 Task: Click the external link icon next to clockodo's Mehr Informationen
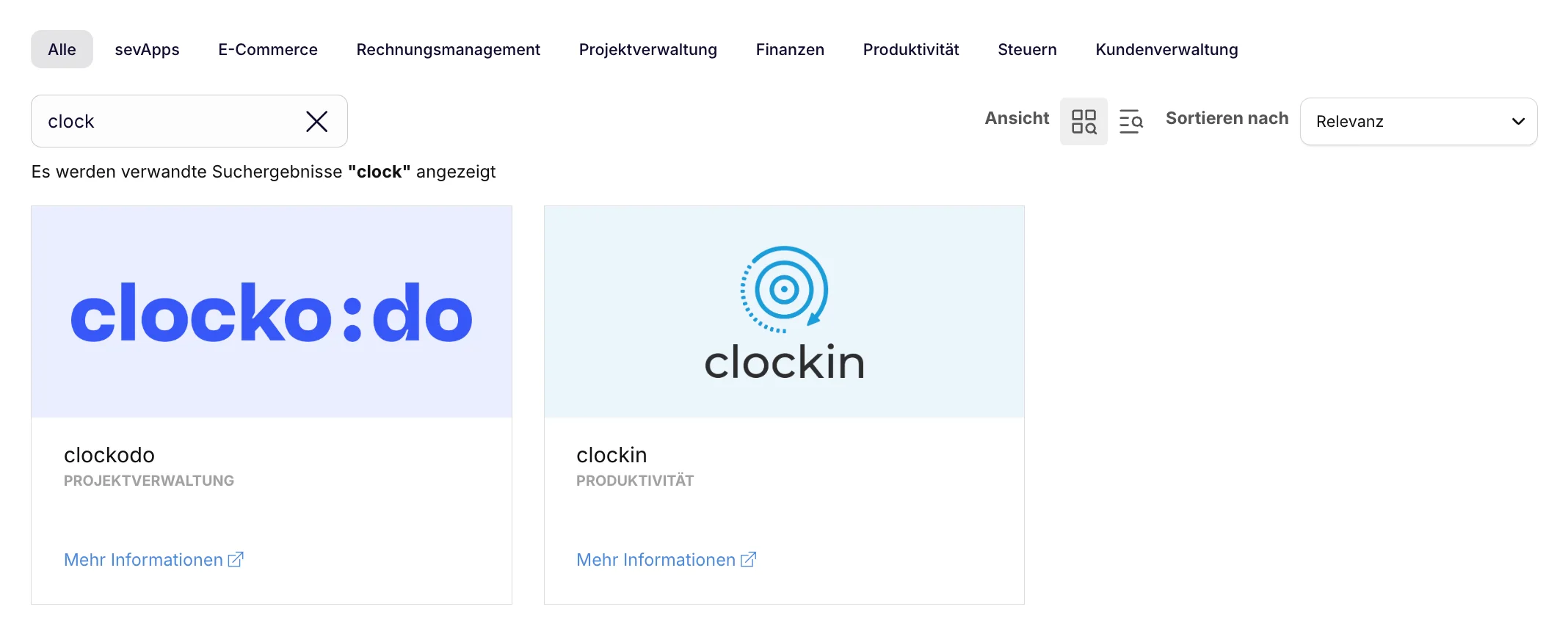tap(236, 559)
